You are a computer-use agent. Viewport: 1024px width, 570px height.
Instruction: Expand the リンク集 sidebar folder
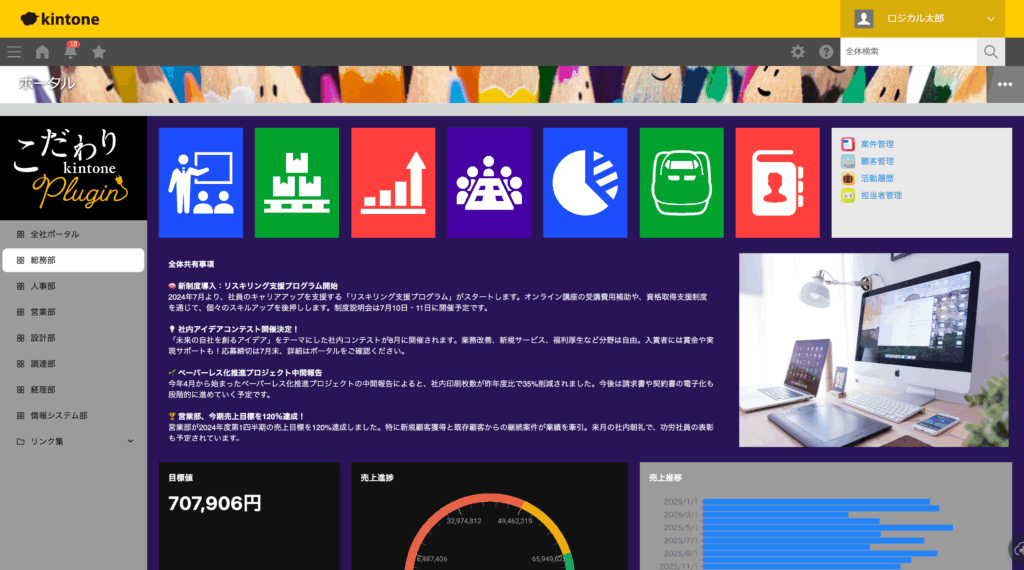coord(130,441)
